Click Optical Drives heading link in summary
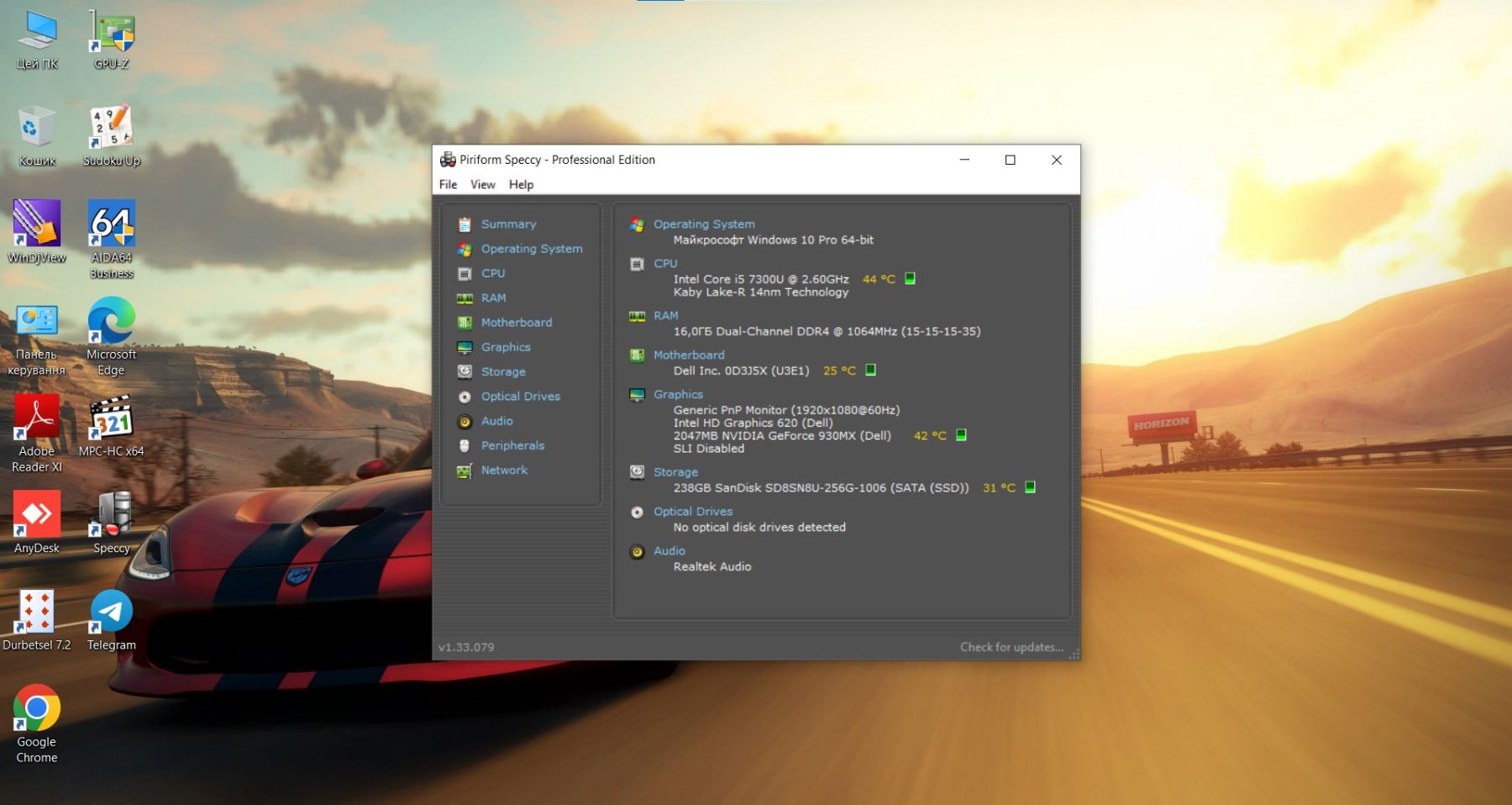 coord(693,511)
